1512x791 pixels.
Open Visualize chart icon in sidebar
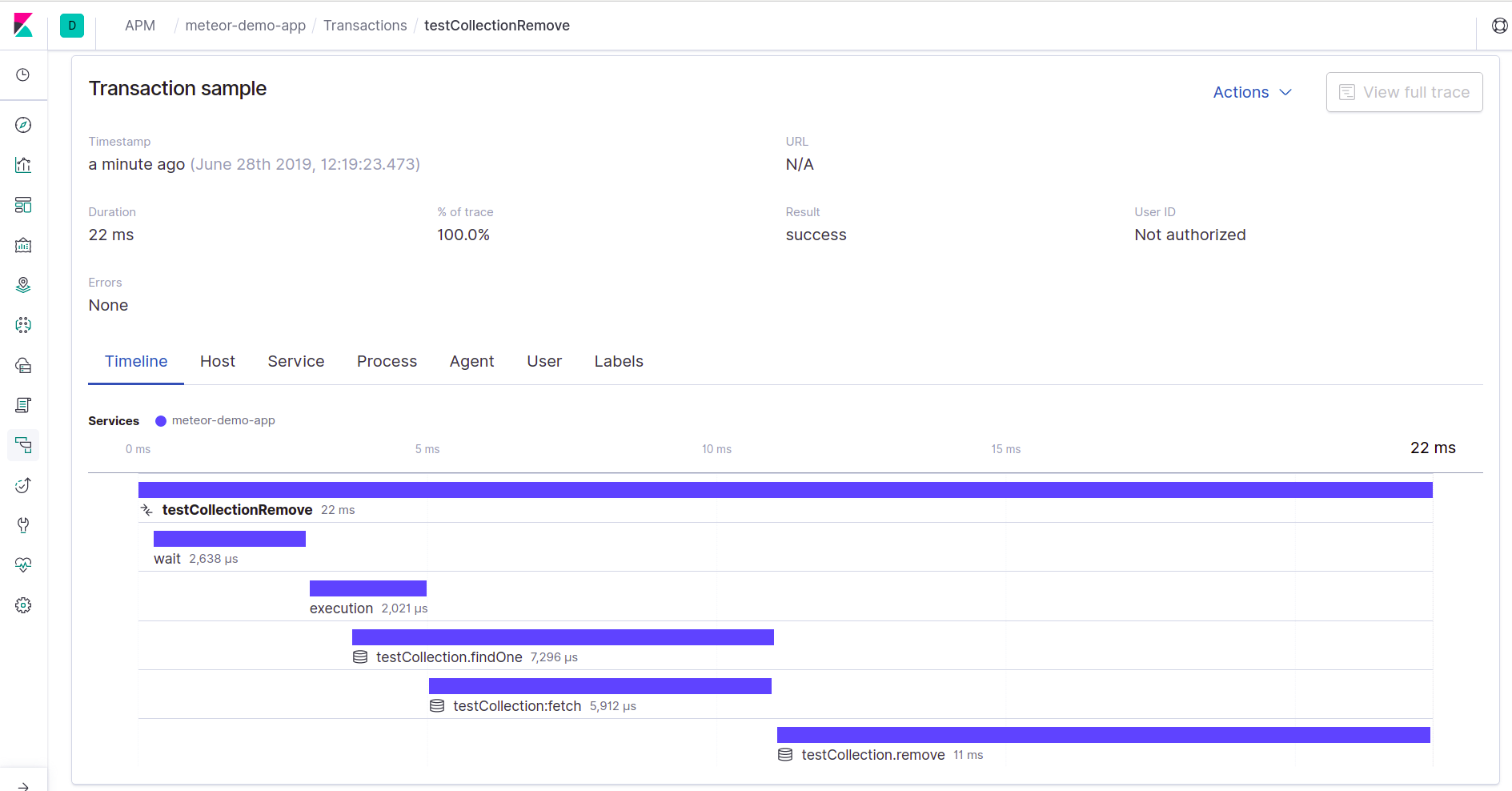click(x=23, y=165)
